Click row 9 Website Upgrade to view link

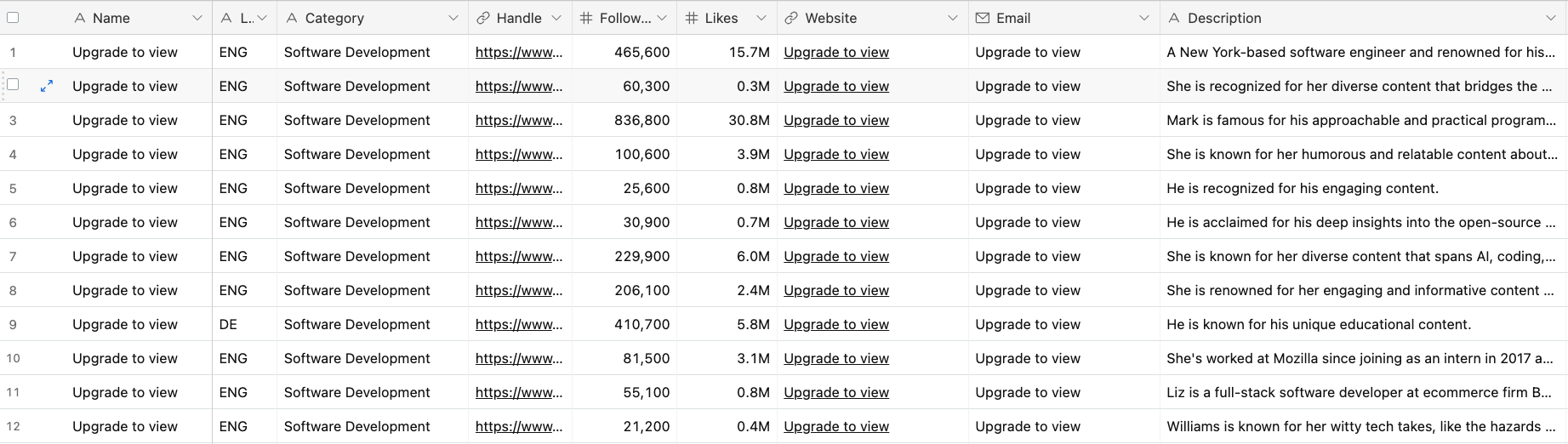click(x=836, y=324)
